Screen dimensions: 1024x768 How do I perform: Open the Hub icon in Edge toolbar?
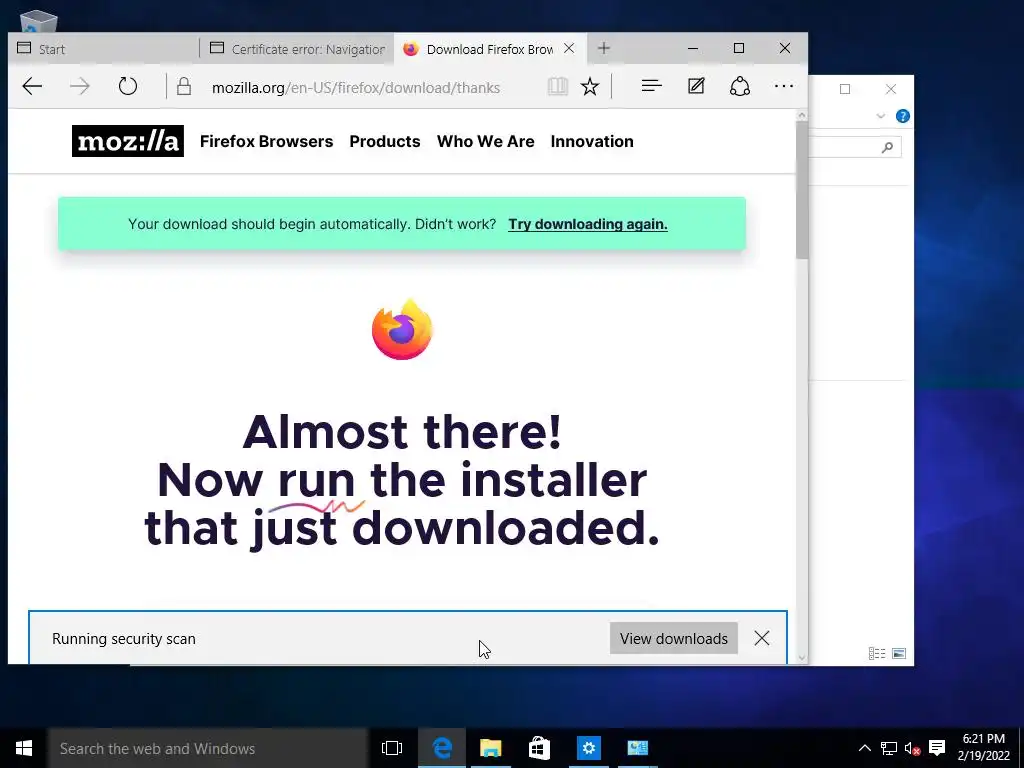pyautogui.click(x=652, y=86)
